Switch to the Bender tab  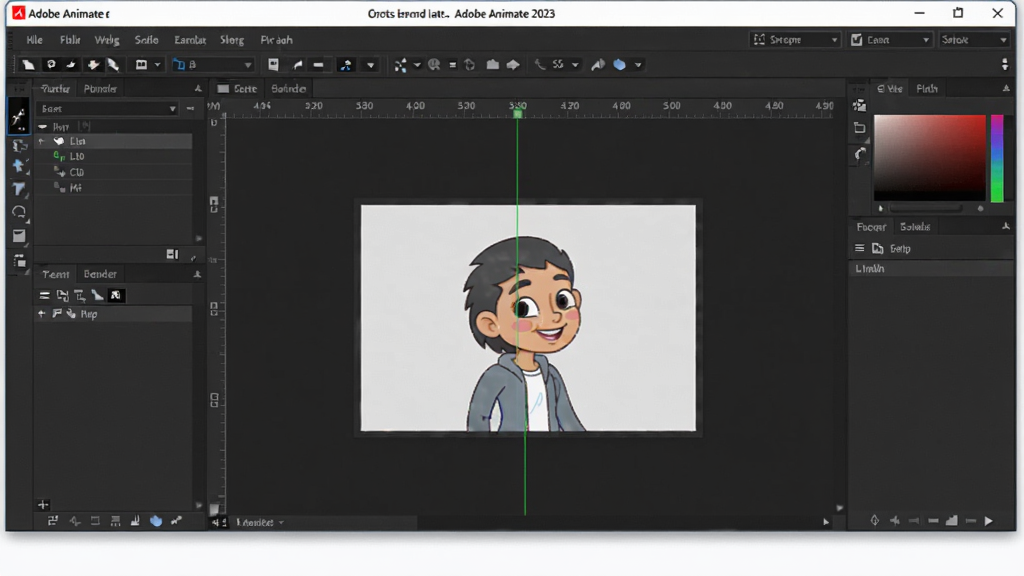coord(100,274)
